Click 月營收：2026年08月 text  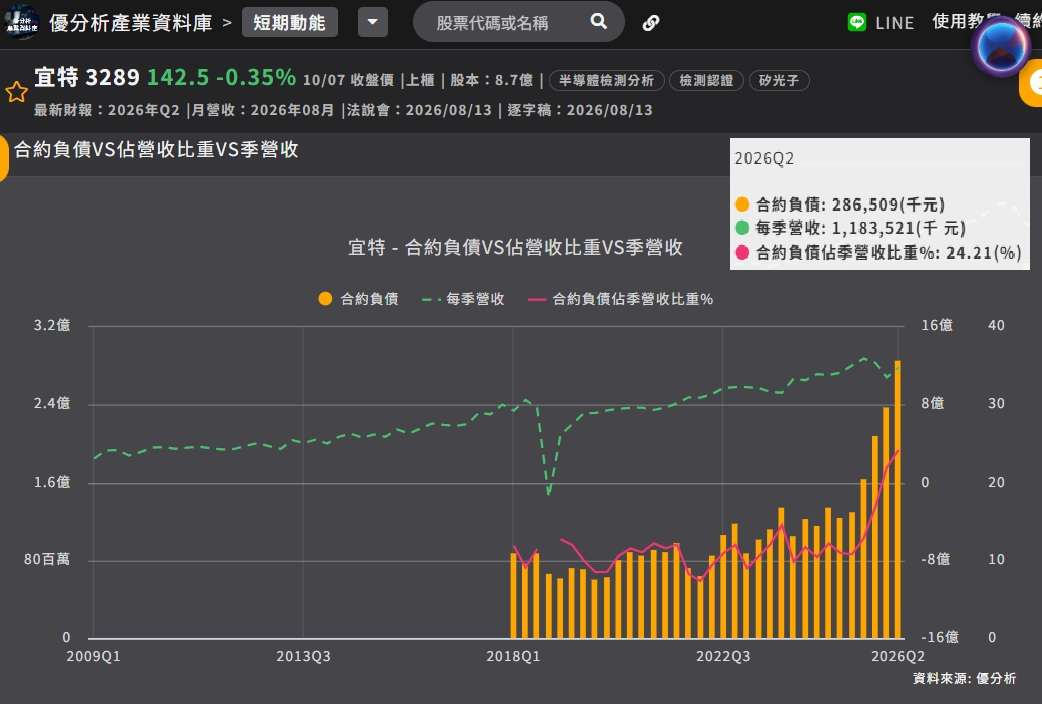pos(262,110)
